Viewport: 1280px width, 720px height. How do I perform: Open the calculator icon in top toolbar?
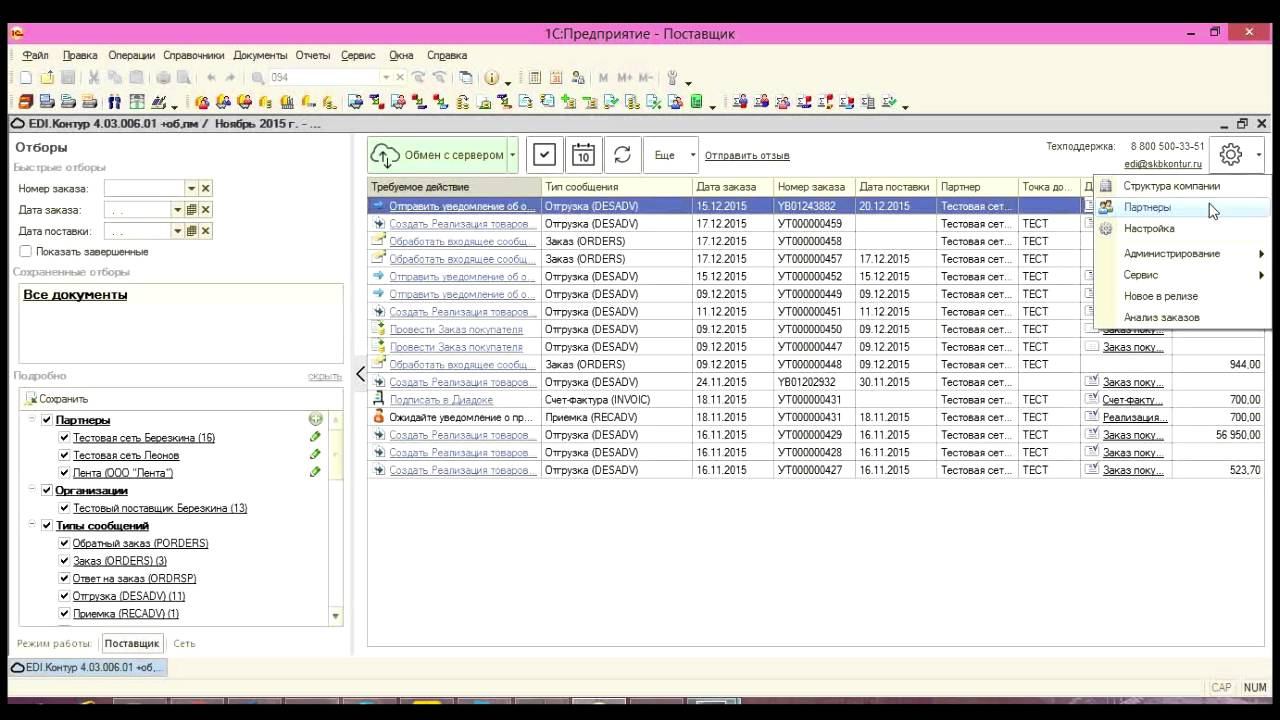[x=535, y=78]
